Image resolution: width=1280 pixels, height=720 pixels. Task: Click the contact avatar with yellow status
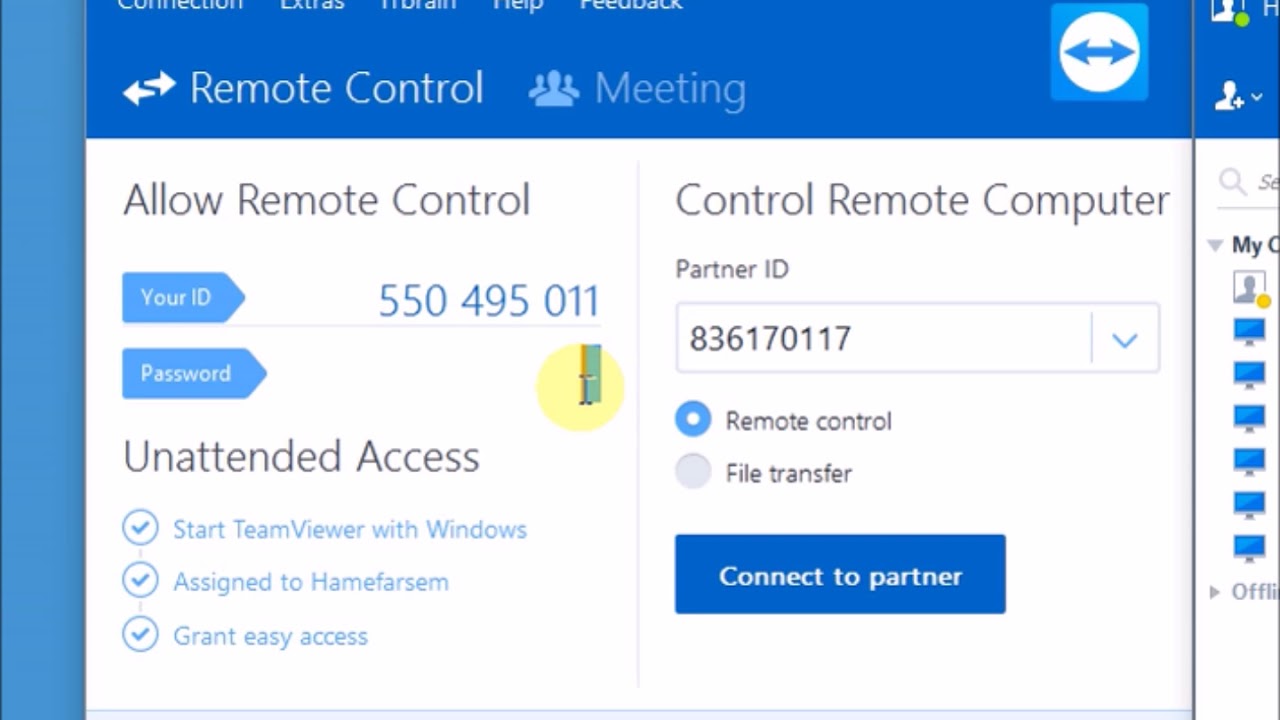[x=1249, y=288]
